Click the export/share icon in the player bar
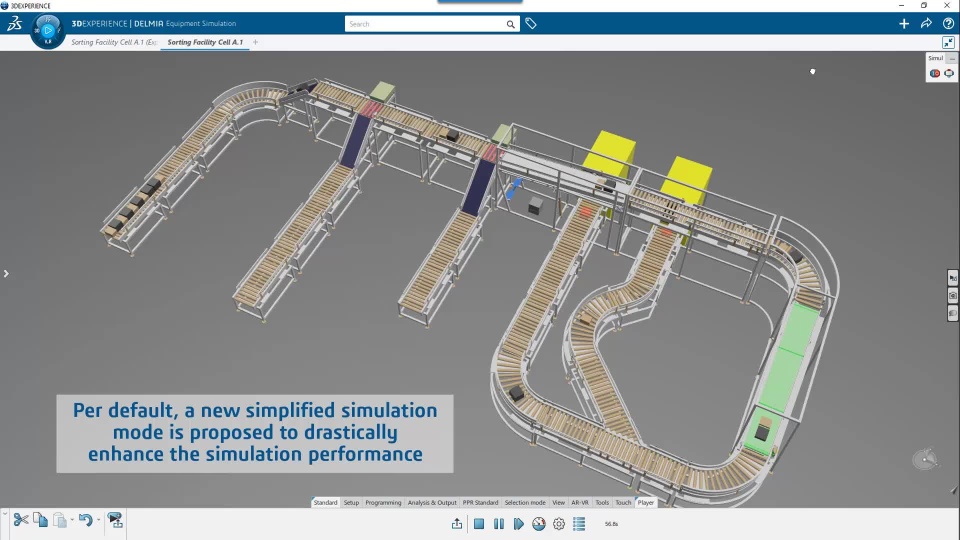 pos(457,523)
